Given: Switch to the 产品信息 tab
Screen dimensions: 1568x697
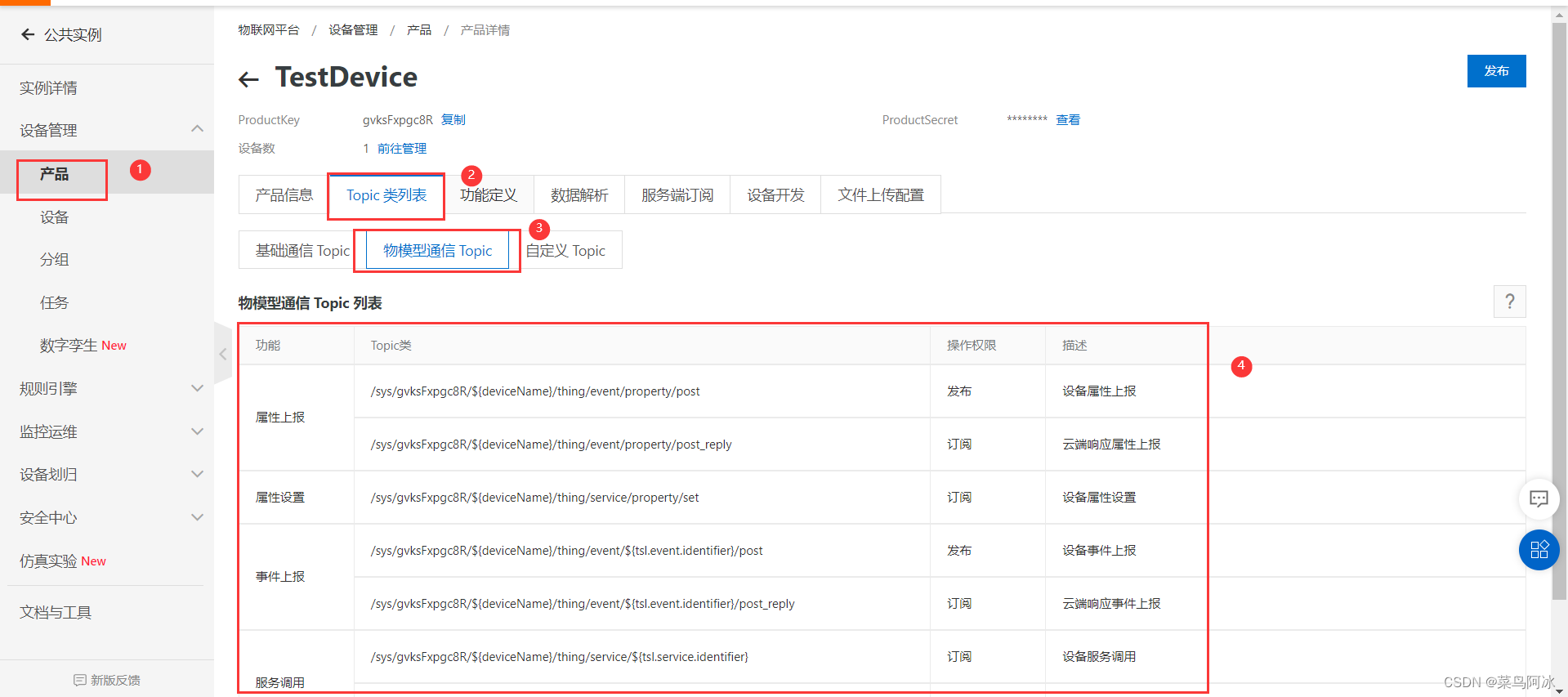Looking at the screenshot, I should click(284, 194).
